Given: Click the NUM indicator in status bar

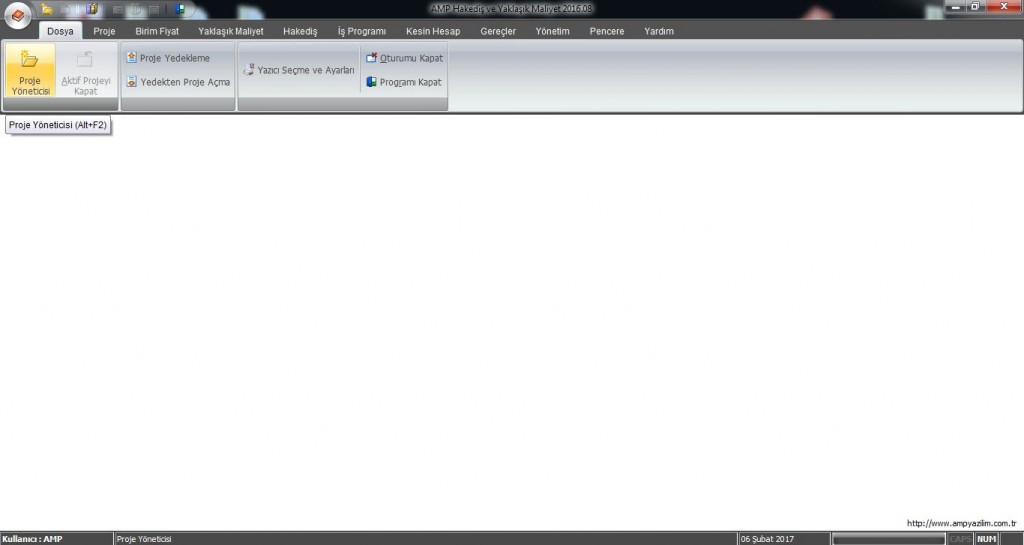Looking at the screenshot, I should [x=986, y=539].
